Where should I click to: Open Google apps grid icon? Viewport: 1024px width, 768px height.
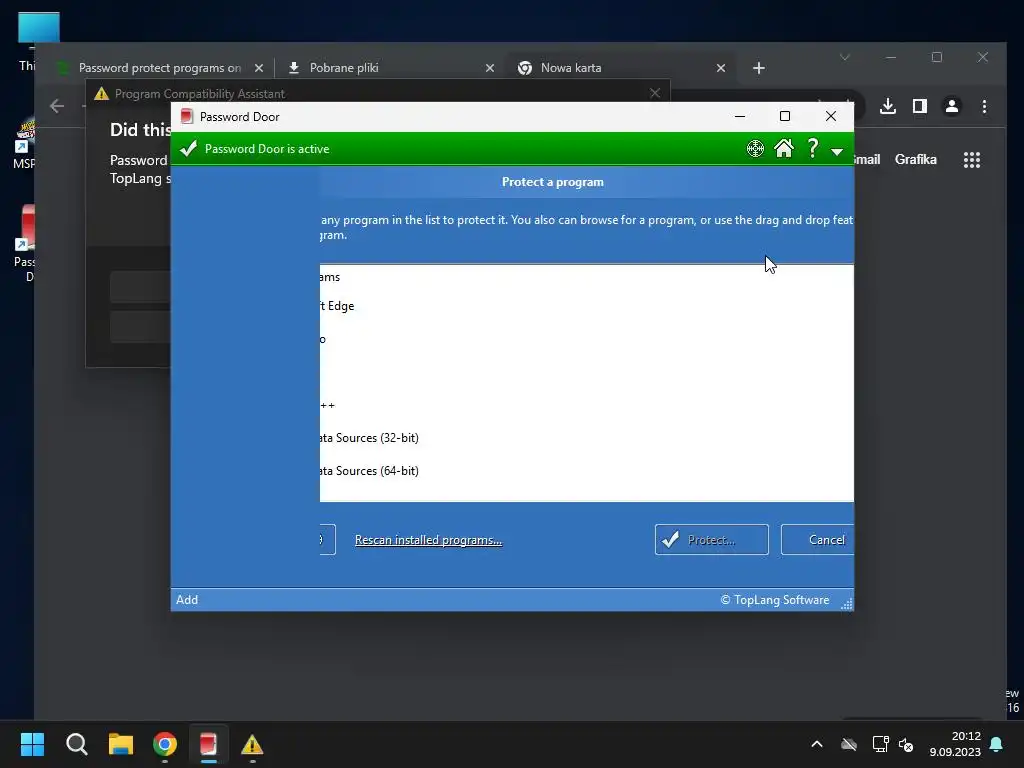coord(972,160)
